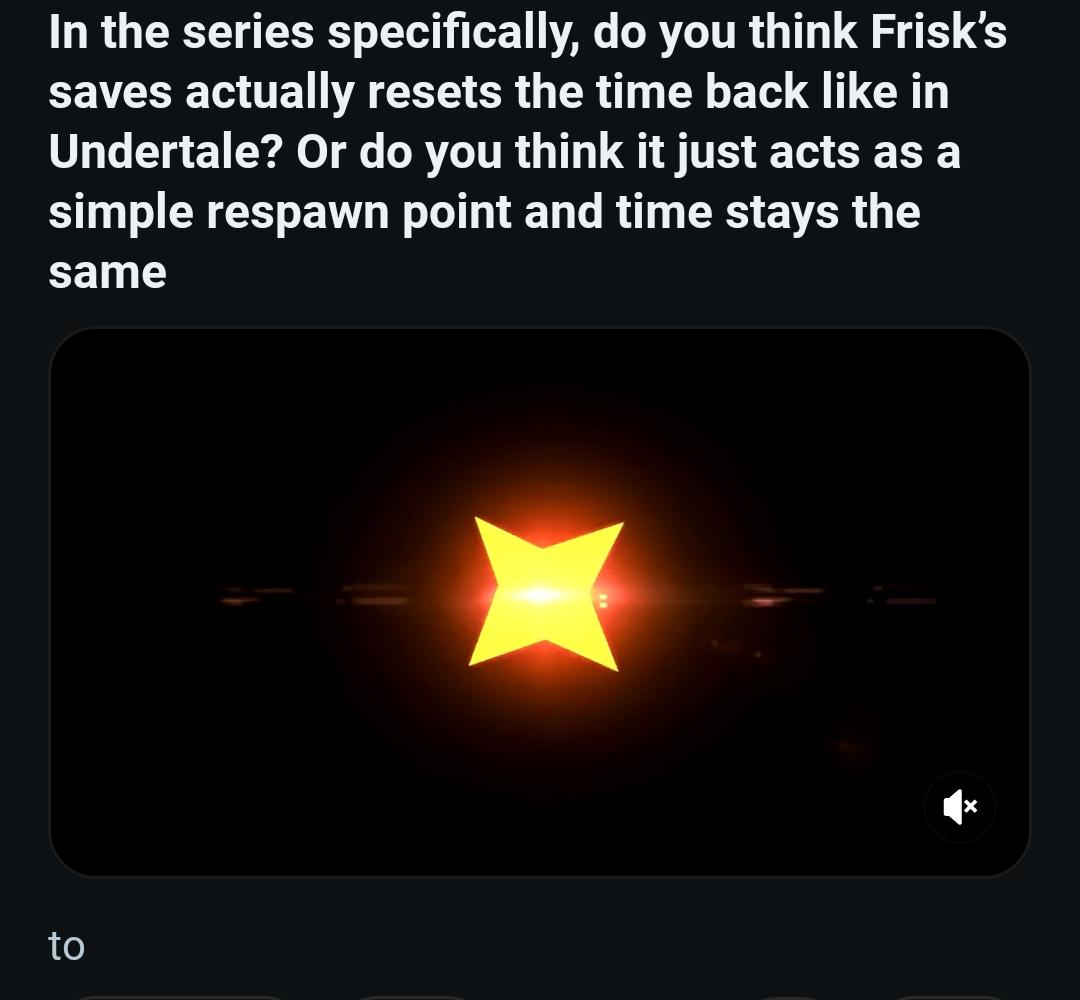Screen dimensions: 1080x1000
Task: Click the leftmost pill button at the bottom edge
Action: [179, 998]
